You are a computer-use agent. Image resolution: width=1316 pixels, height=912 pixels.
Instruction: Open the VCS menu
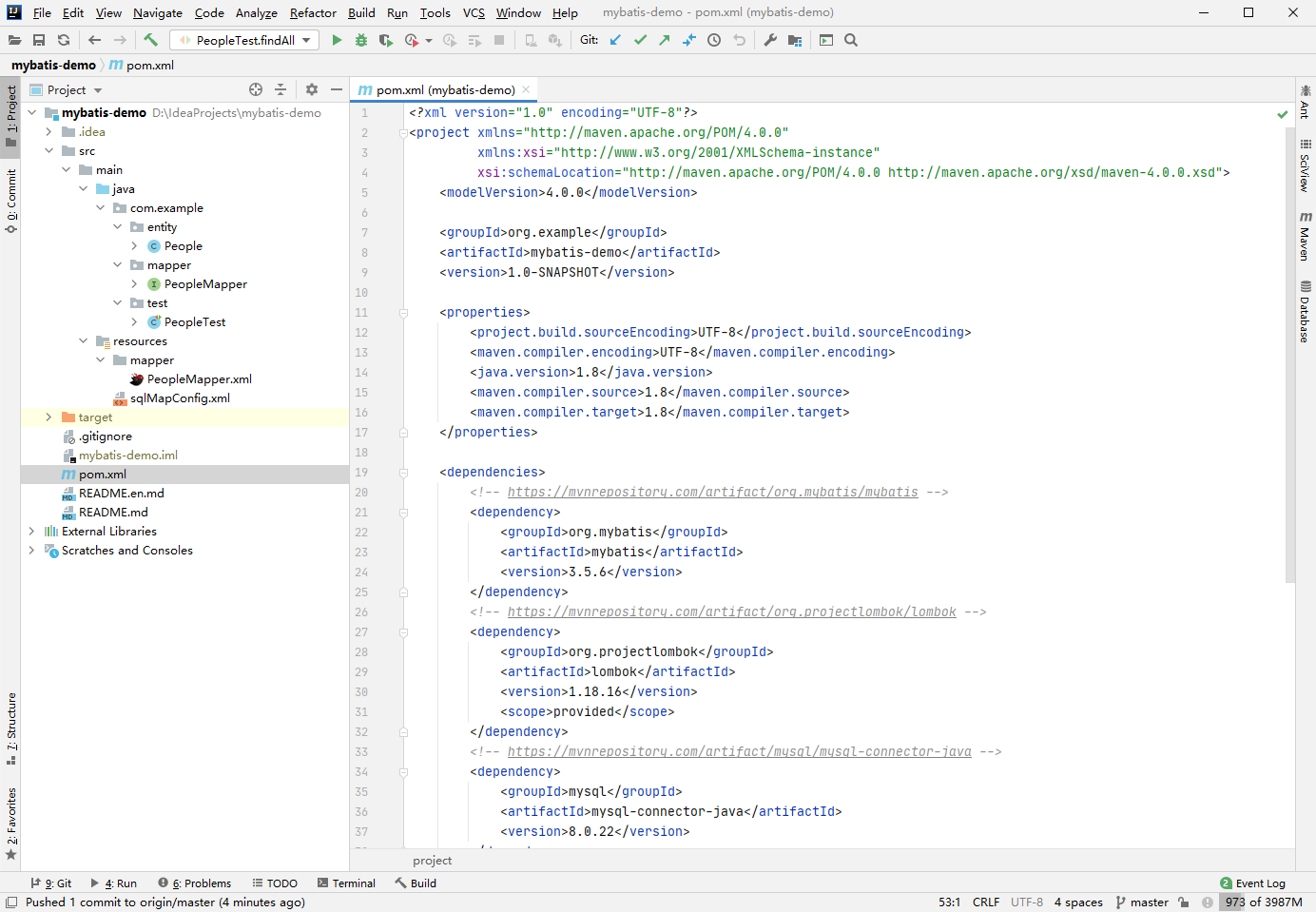(x=474, y=12)
